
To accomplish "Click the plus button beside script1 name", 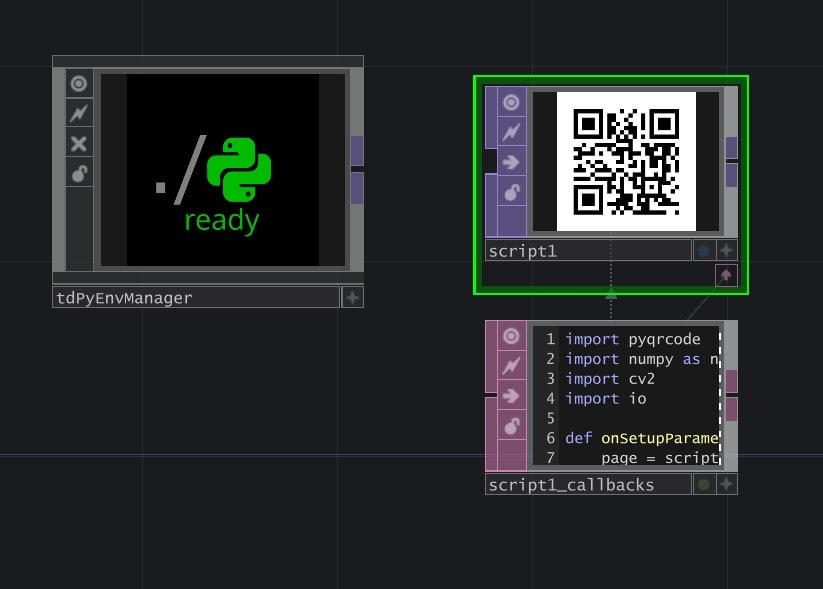I will (x=726, y=251).
